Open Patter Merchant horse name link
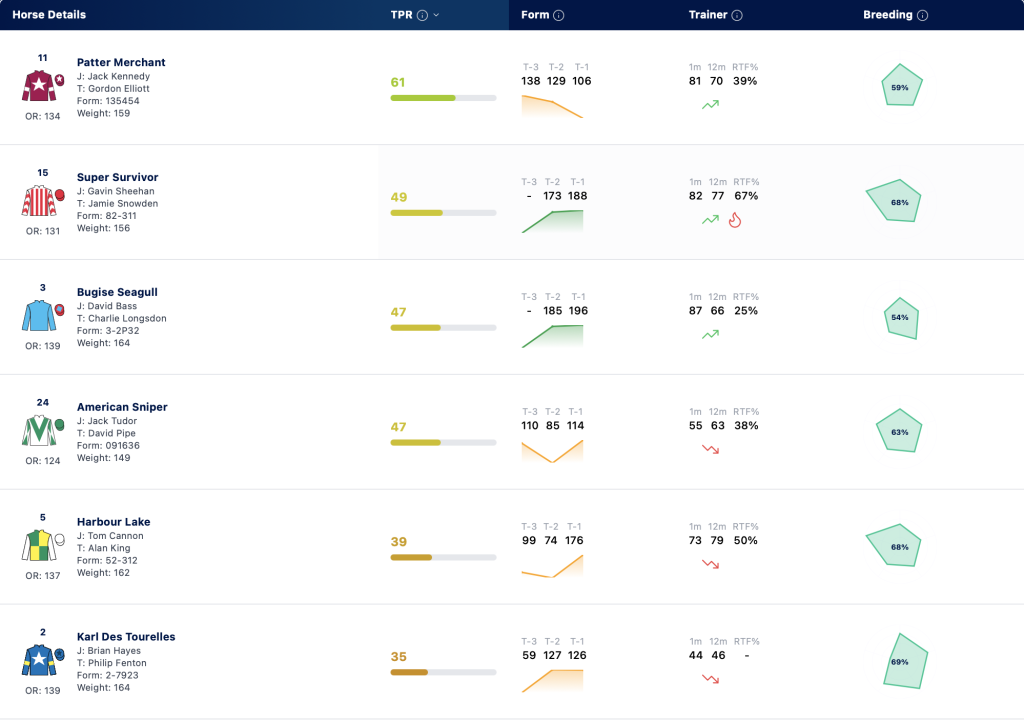This screenshot has height=720, width=1024. 121,62
